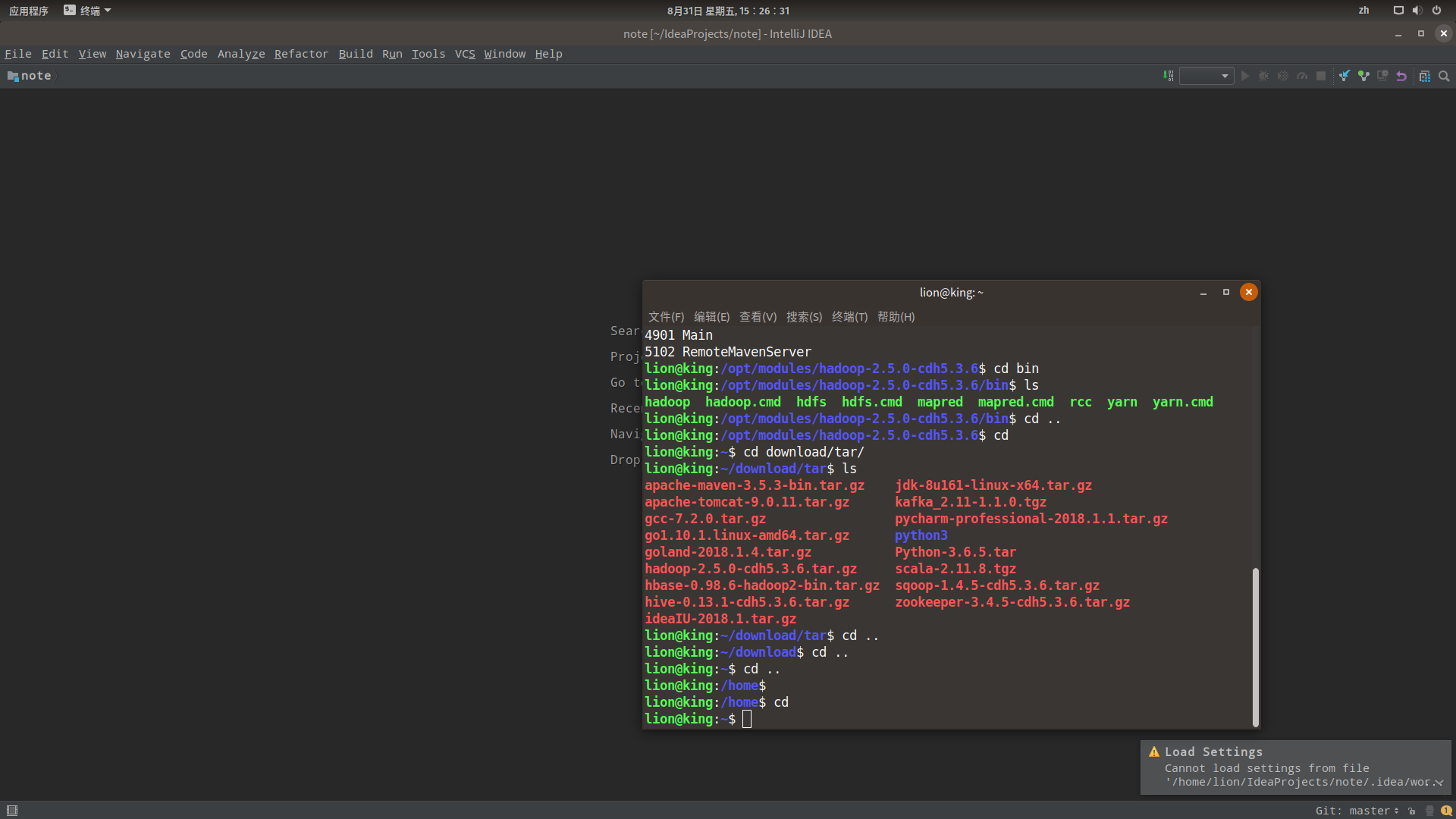Click kafka_2.11-1.1.0.tgz in terminal output

click(971, 502)
